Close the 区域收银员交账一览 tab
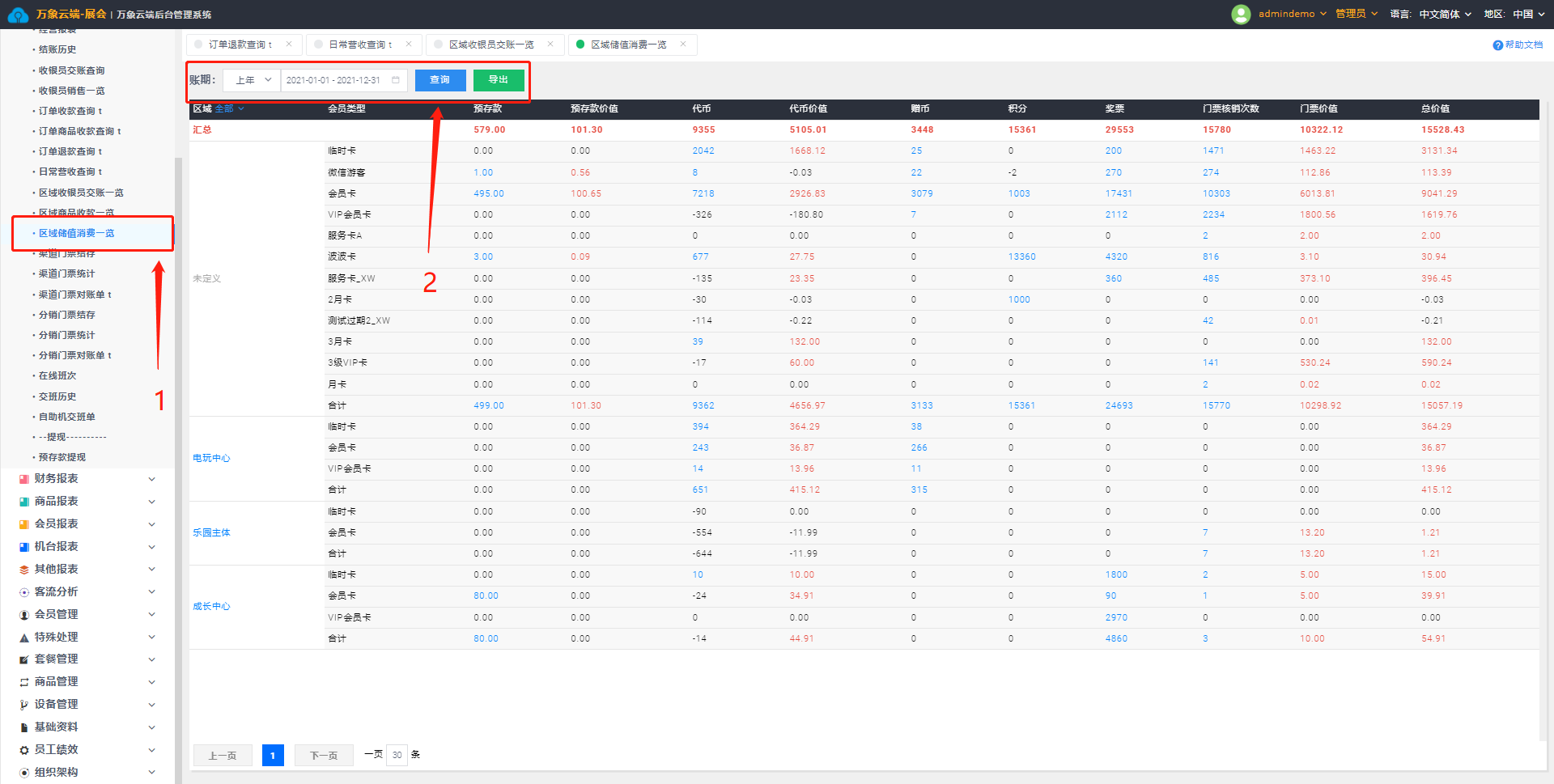 pyautogui.click(x=550, y=44)
